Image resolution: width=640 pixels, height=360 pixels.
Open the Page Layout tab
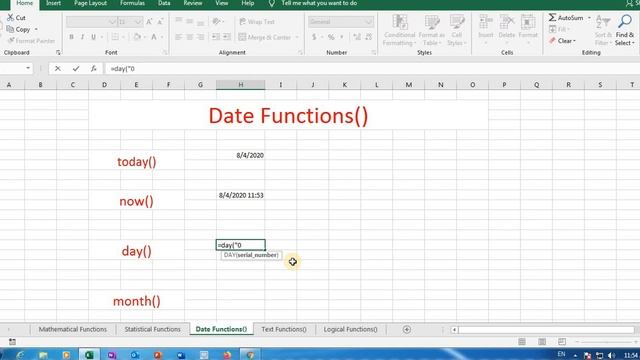coord(90,3)
